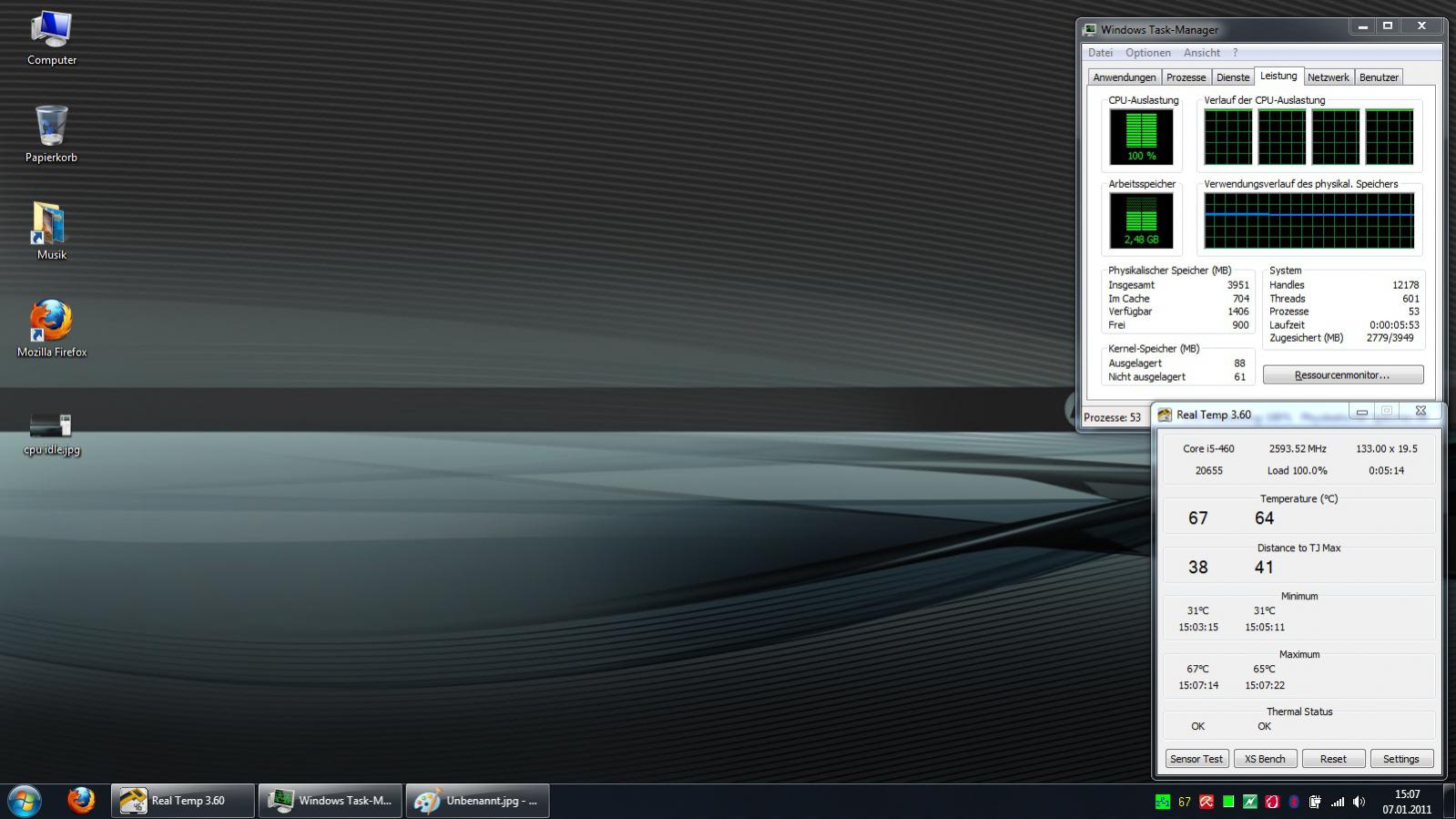Switch to the Benutzer tab

tap(1379, 77)
